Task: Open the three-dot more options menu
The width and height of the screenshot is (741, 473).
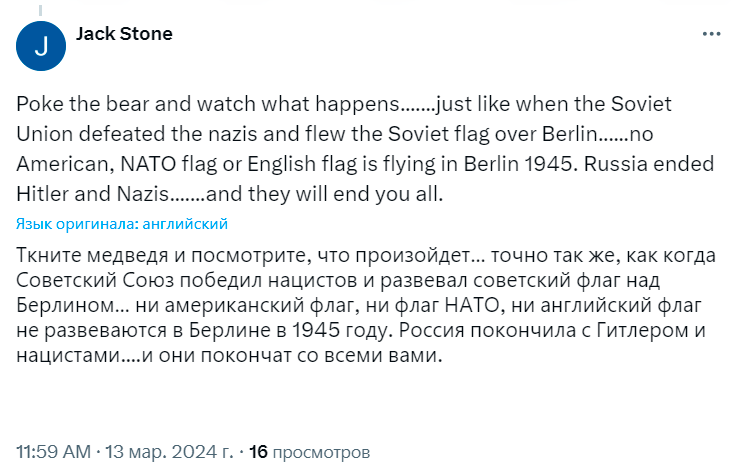Action: (711, 34)
